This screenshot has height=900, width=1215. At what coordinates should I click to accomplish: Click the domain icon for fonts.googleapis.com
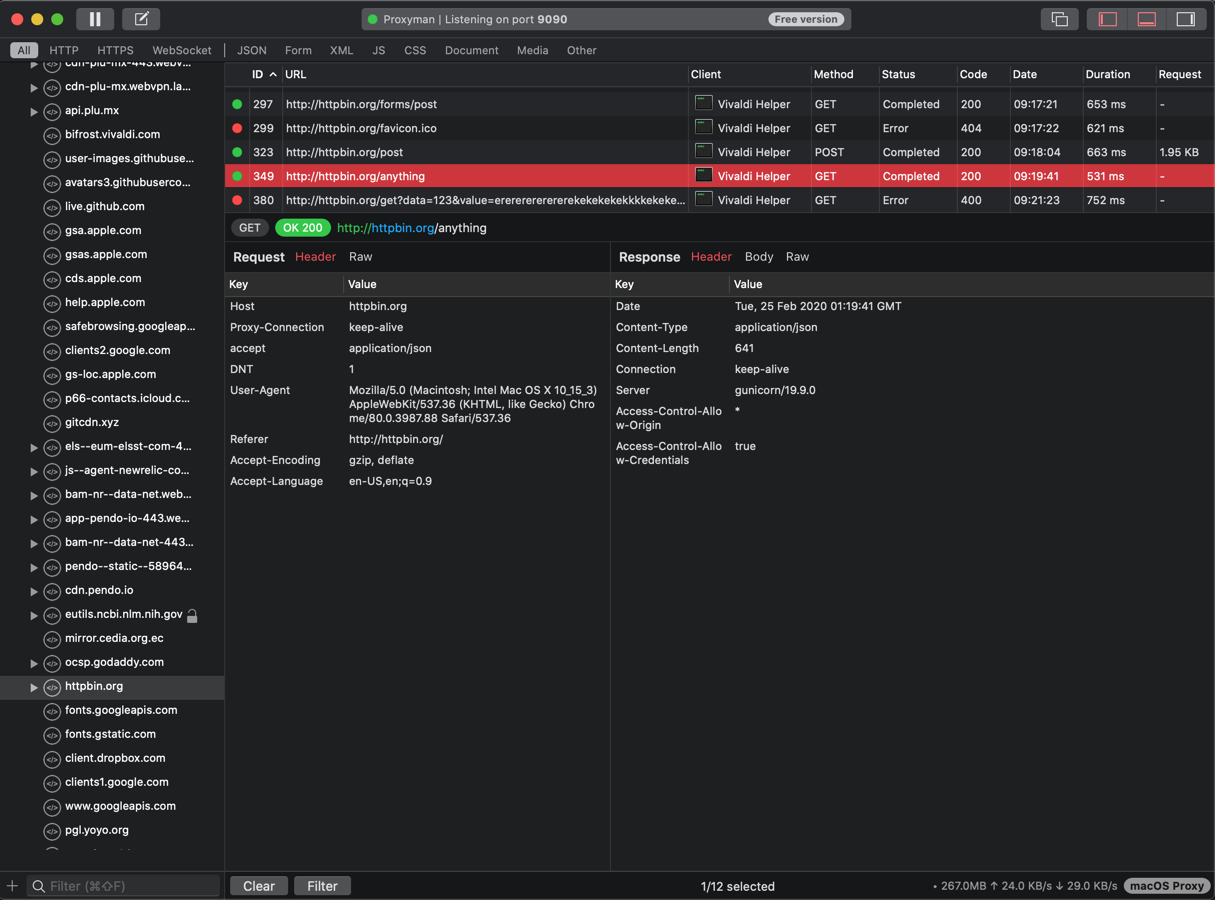52,711
